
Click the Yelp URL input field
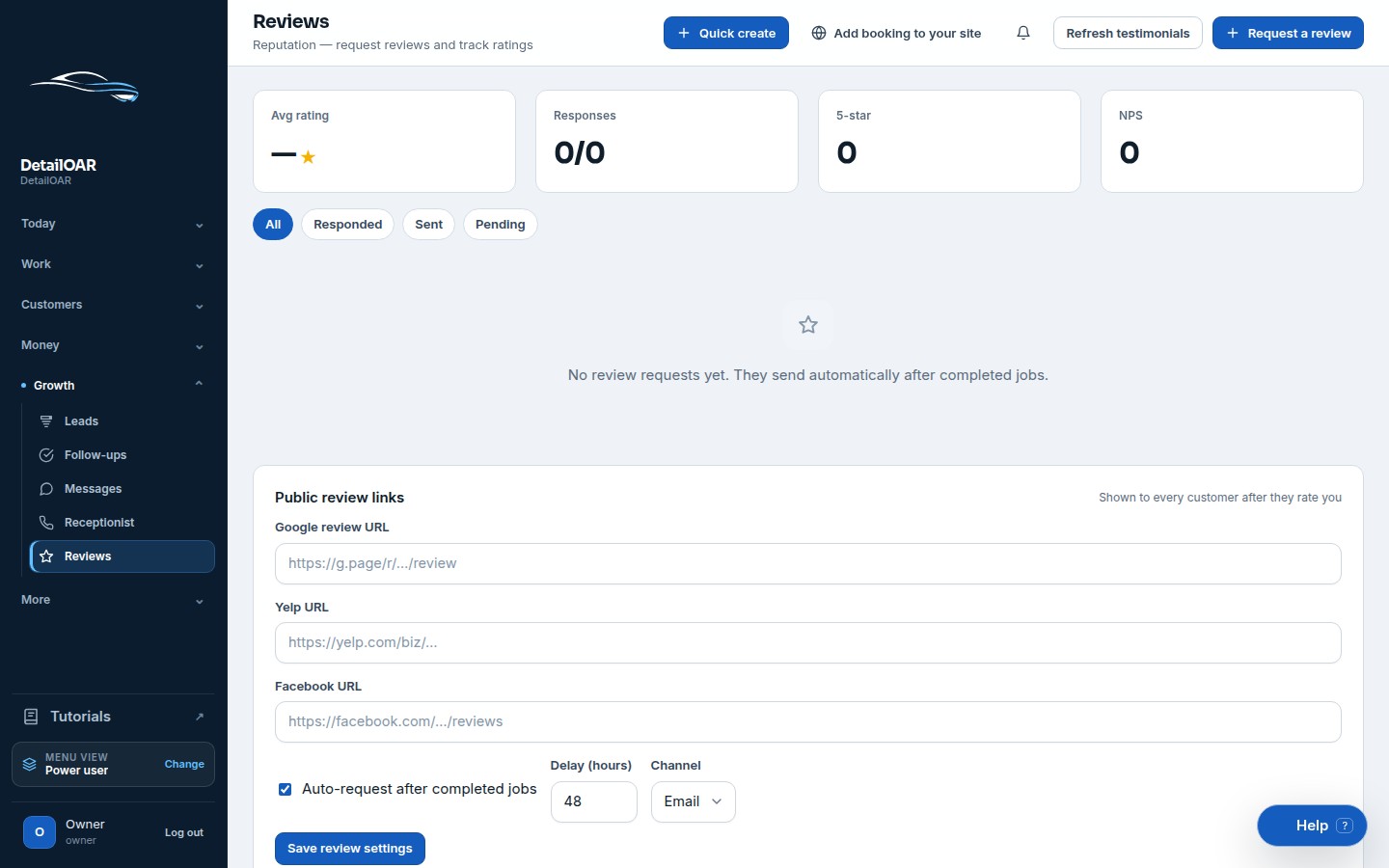pyautogui.click(x=808, y=642)
